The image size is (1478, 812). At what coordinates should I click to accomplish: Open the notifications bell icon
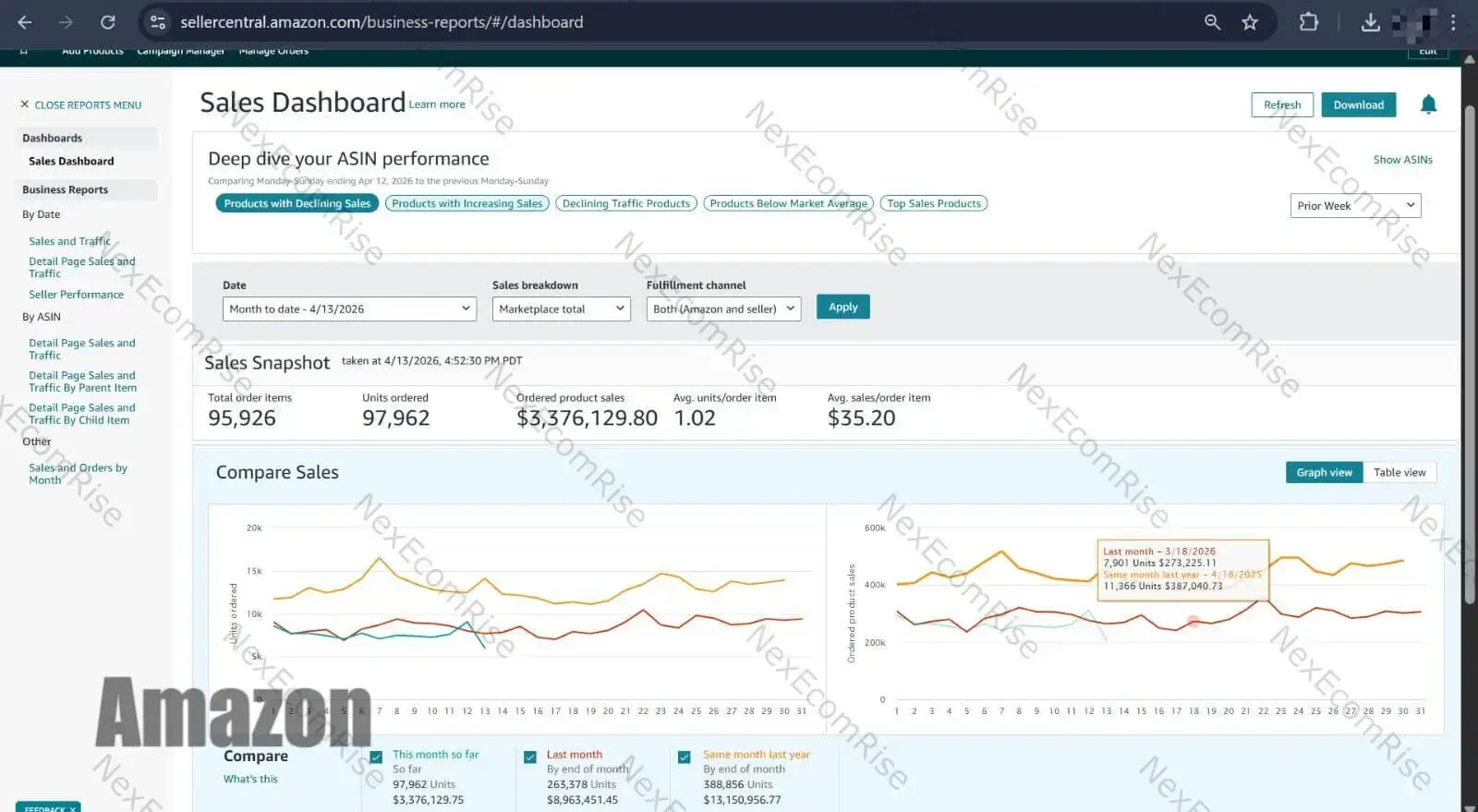click(x=1428, y=104)
